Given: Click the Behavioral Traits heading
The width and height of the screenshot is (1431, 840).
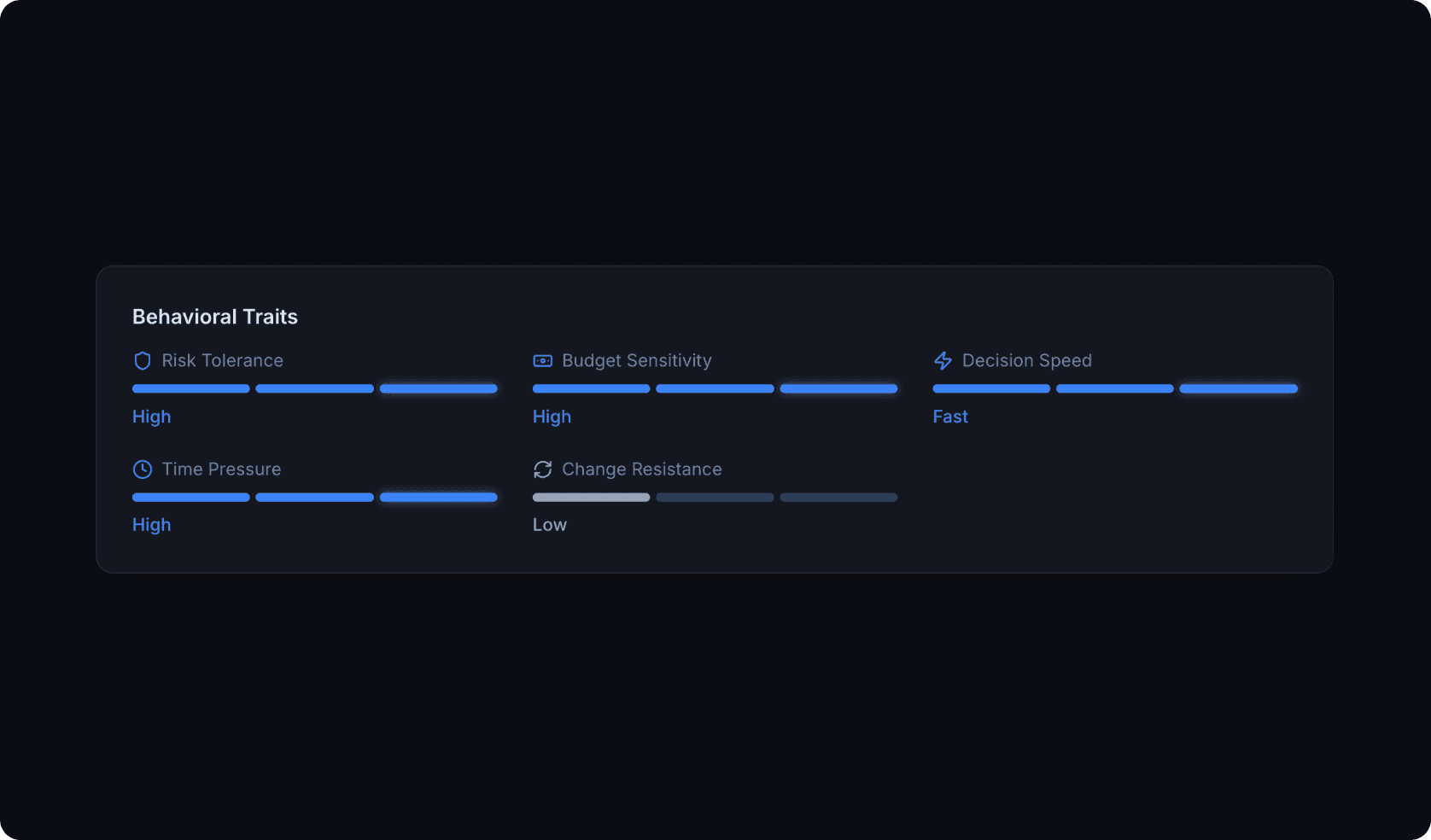Looking at the screenshot, I should pyautogui.click(x=215, y=317).
